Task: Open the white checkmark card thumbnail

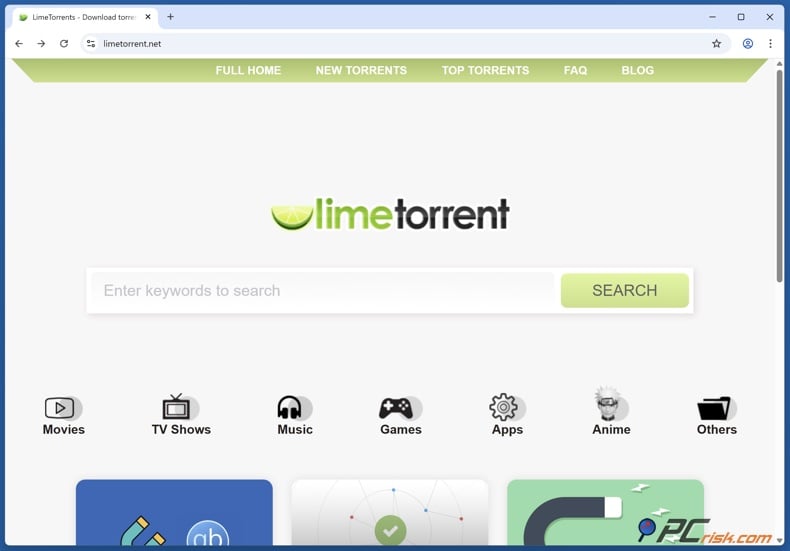Action: tap(390, 513)
